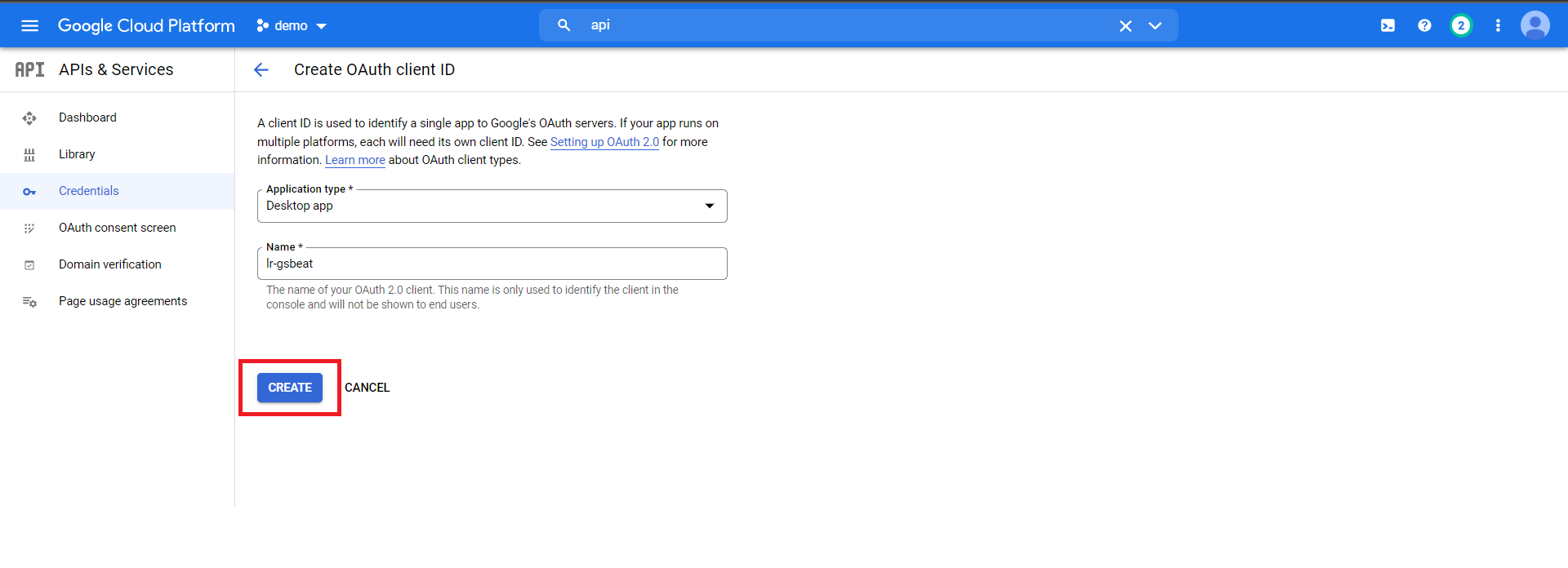This screenshot has height=568, width=1568.
Task: Open the Application type dropdown
Action: pyautogui.click(x=492, y=206)
